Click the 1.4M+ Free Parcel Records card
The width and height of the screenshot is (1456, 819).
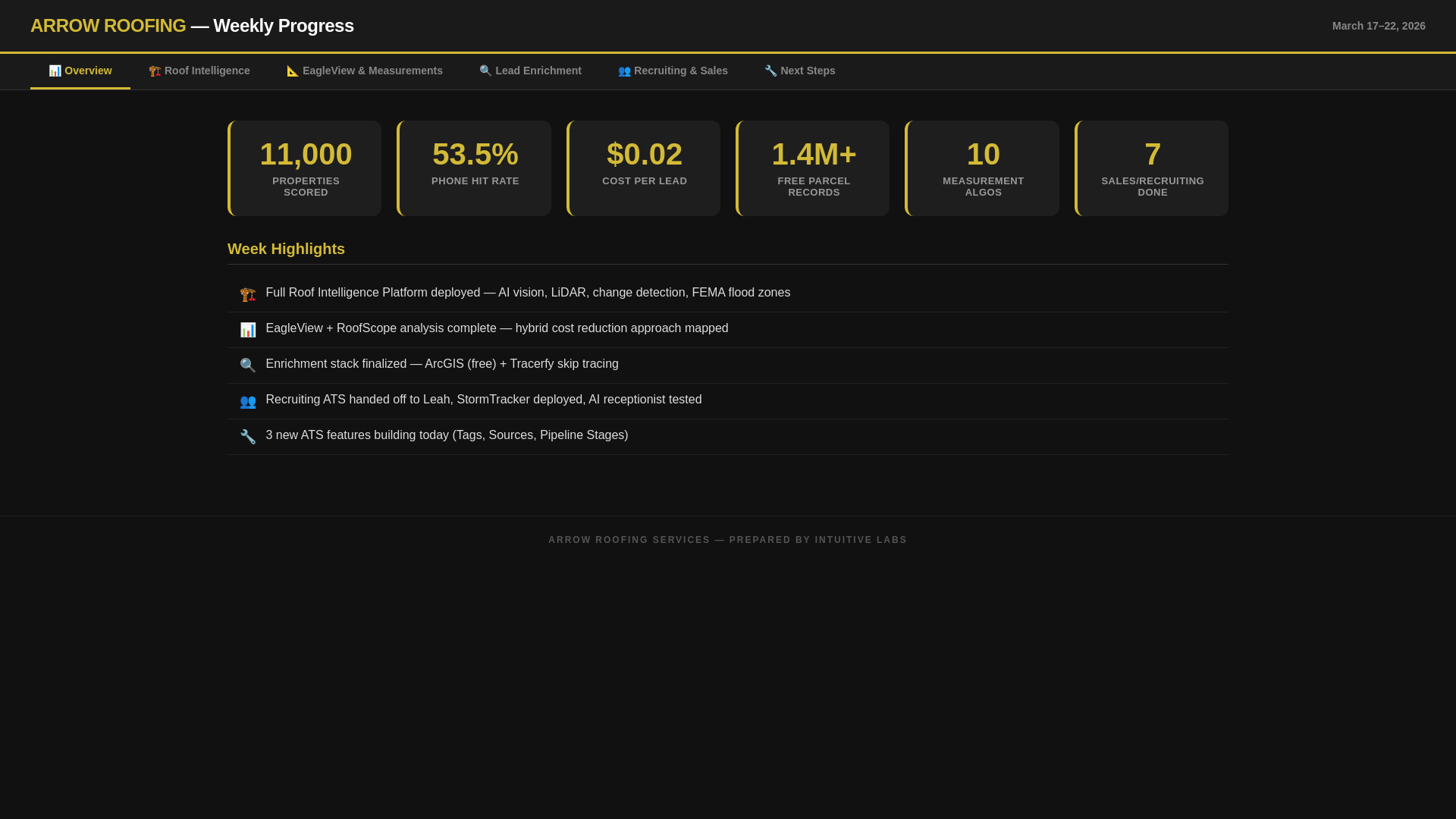(813, 168)
